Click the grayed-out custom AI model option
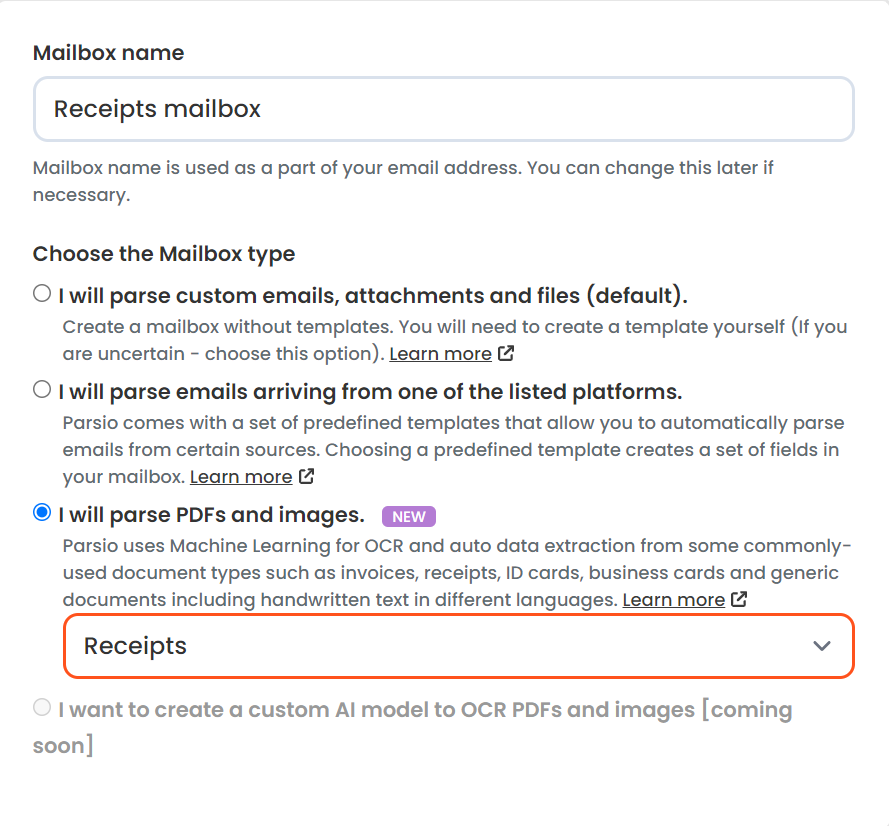 pos(41,708)
